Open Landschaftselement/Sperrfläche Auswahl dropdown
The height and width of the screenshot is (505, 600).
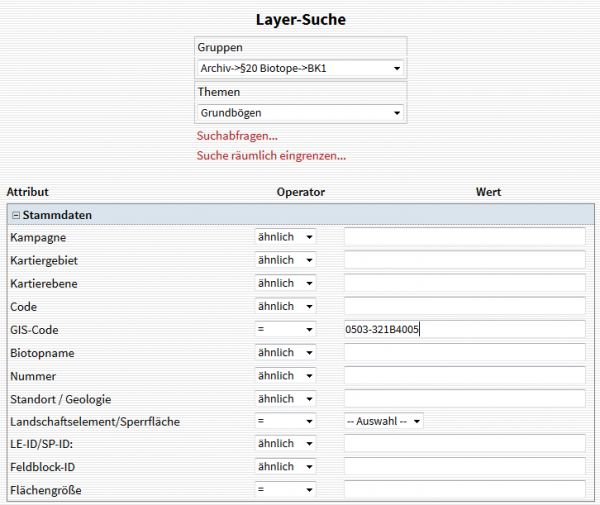click(384, 422)
